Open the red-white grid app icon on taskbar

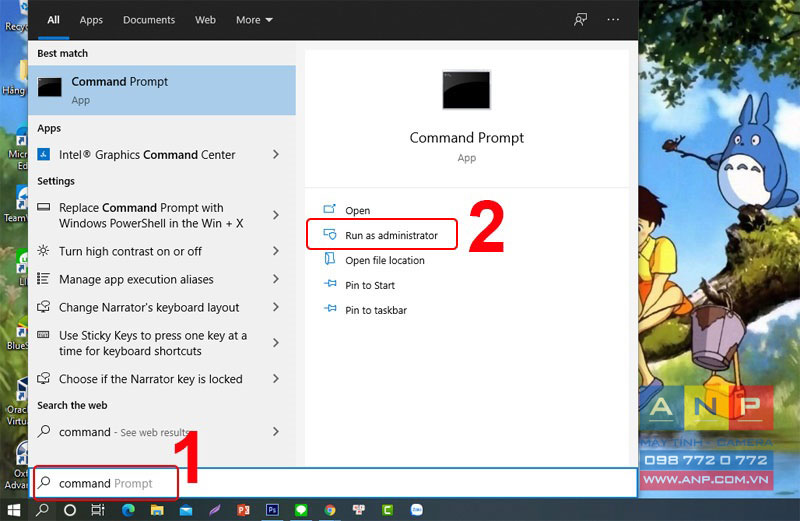(359, 510)
